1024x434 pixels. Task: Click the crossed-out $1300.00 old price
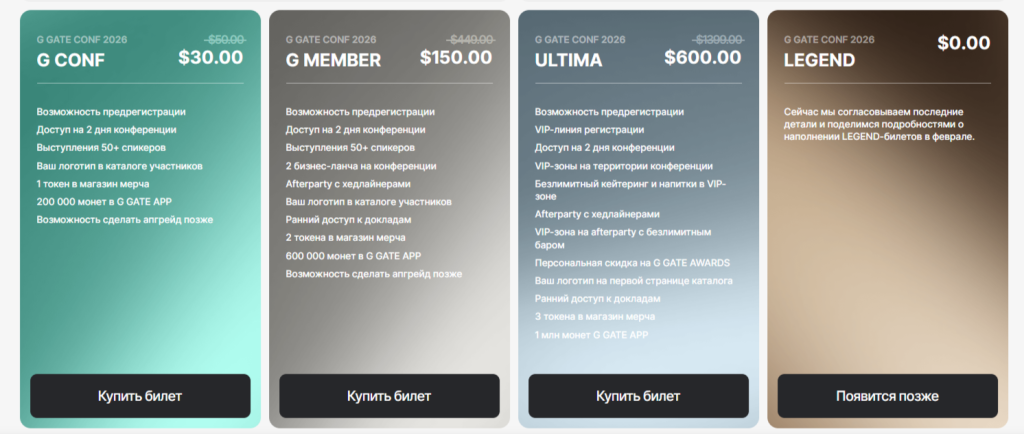pos(718,39)
